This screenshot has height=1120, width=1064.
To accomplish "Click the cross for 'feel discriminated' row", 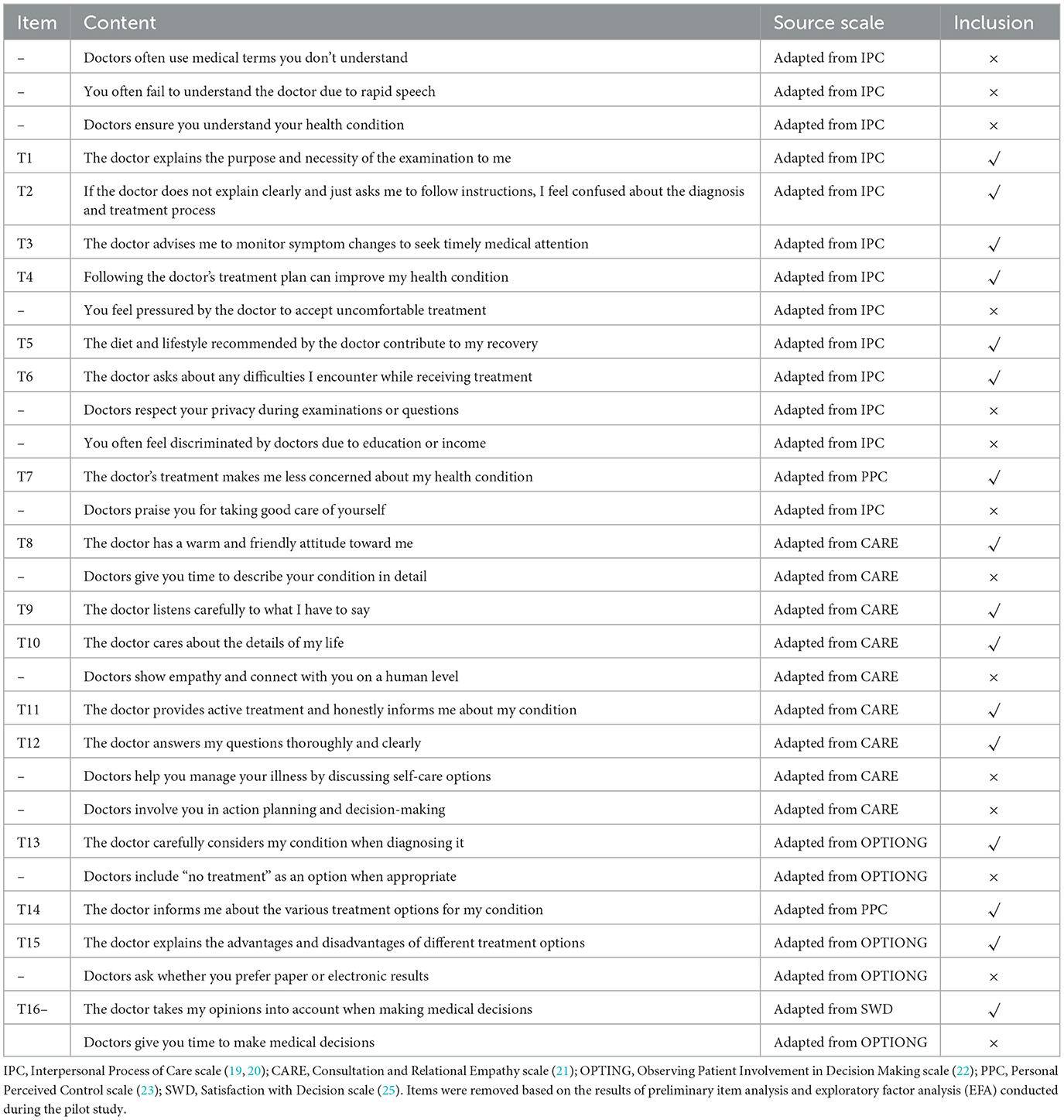I will tap(994, 444).
